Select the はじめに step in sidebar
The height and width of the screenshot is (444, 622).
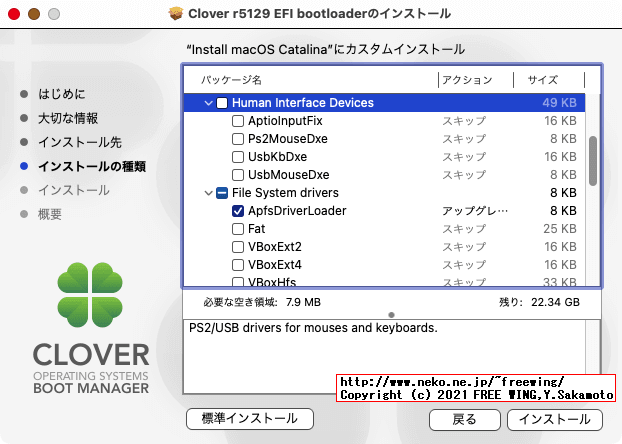click(61, 94)
